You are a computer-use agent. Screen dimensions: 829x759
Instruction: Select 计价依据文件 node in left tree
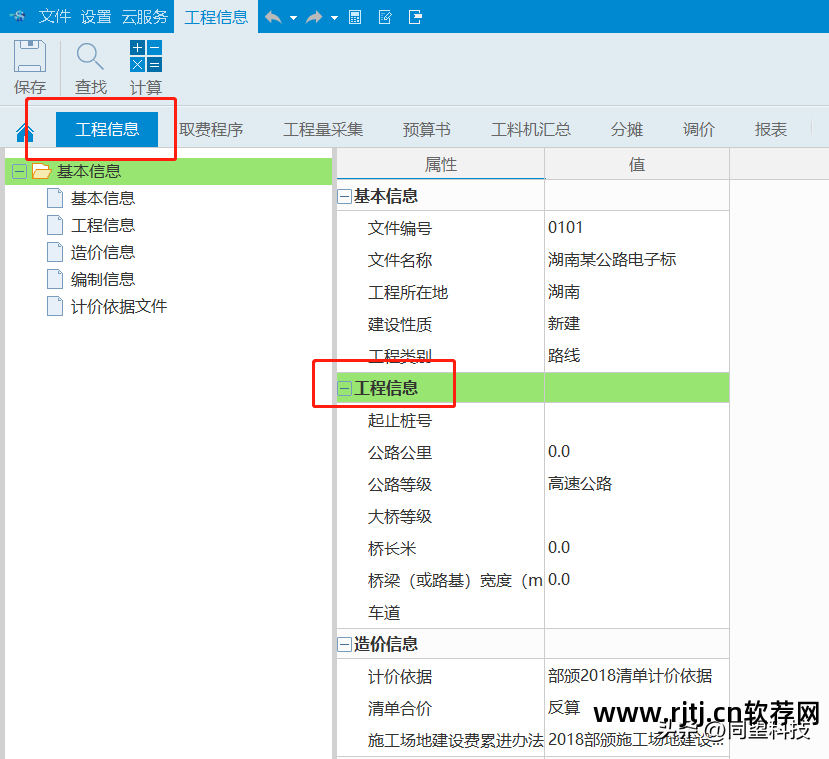coord(119,306)
